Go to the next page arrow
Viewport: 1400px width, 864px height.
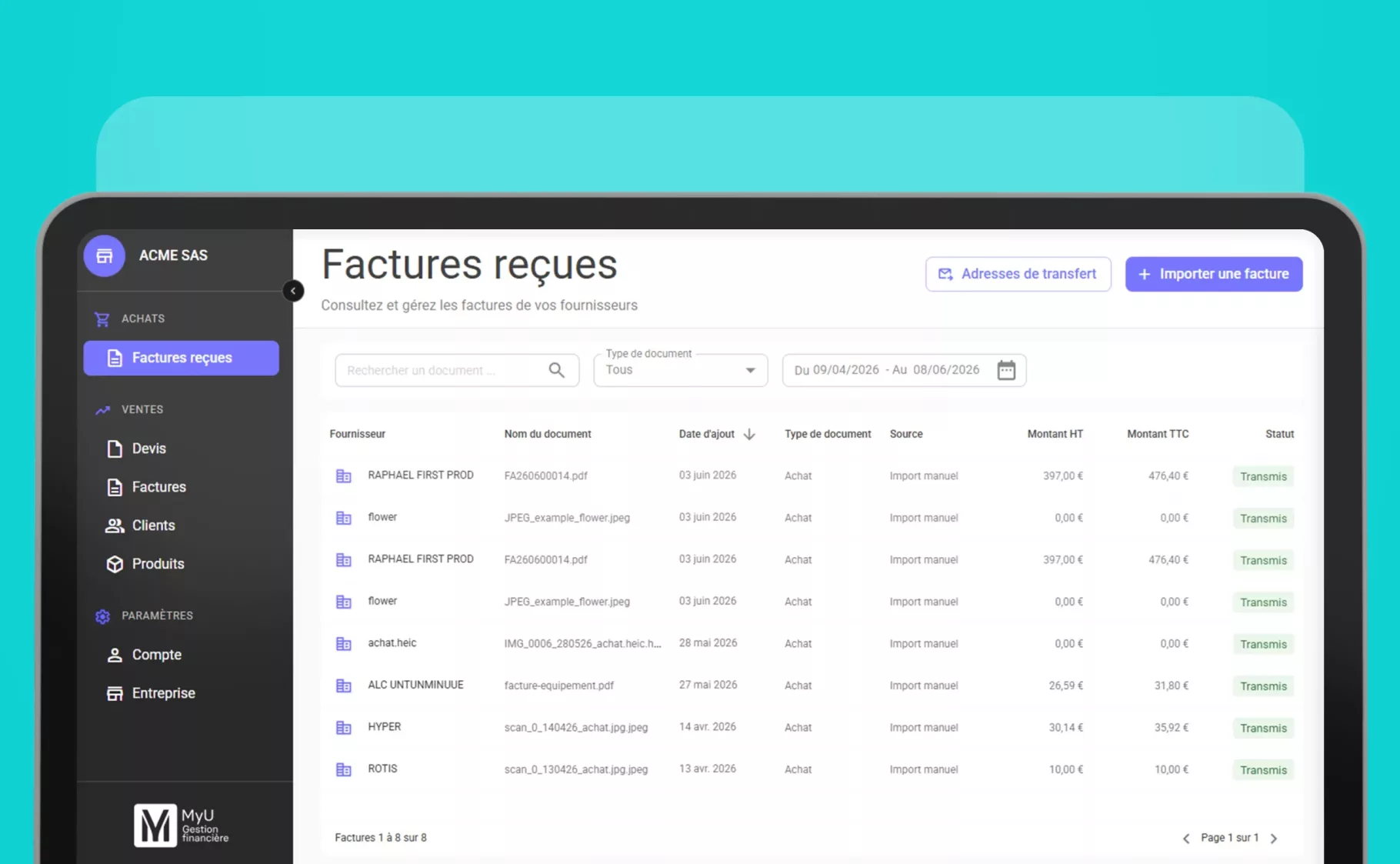click(x=1274, y=839)
